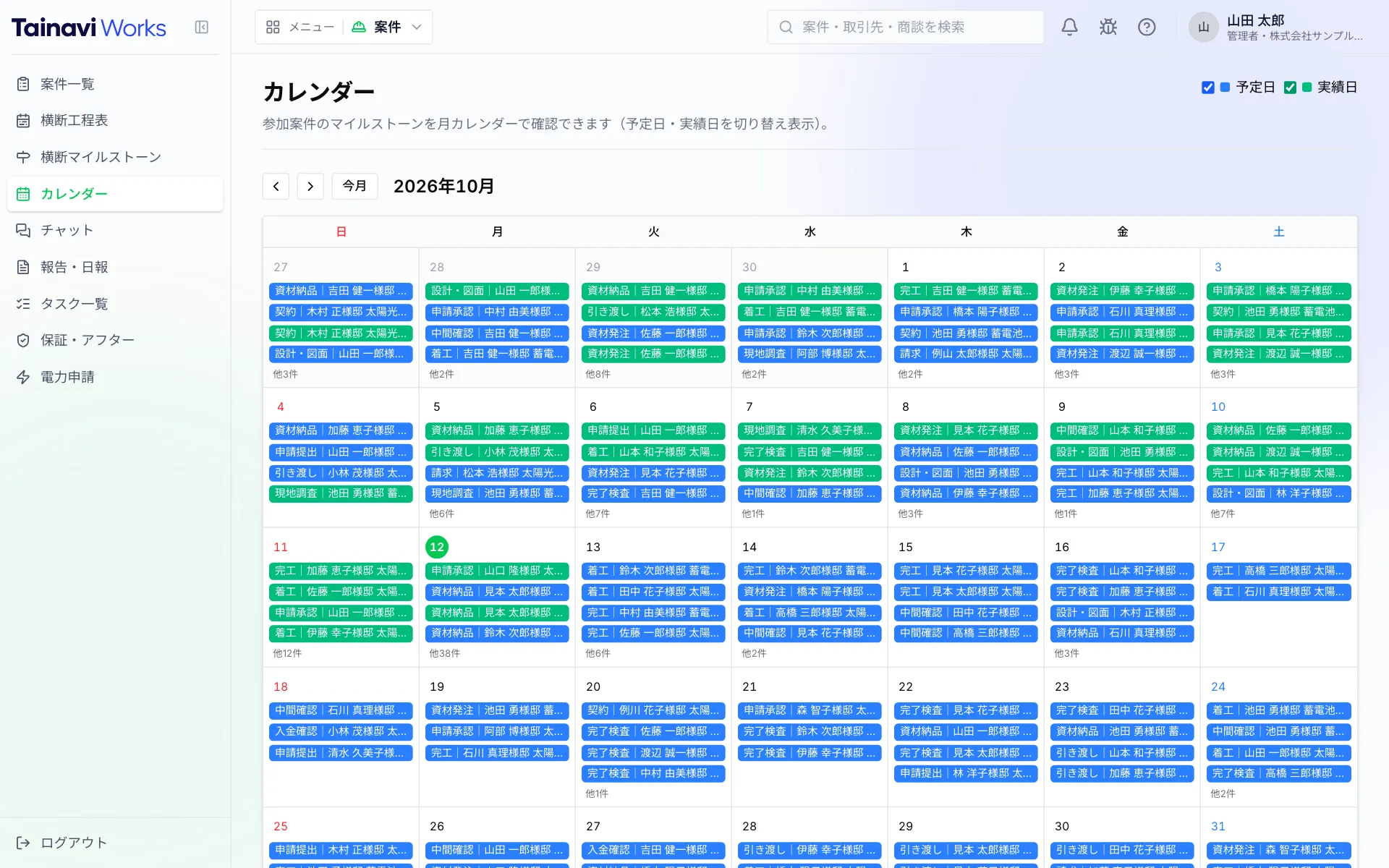This screenshot has width=1389, height=868.
Task: Click the user avatar 山
Action: click(x=1204, y=27)
